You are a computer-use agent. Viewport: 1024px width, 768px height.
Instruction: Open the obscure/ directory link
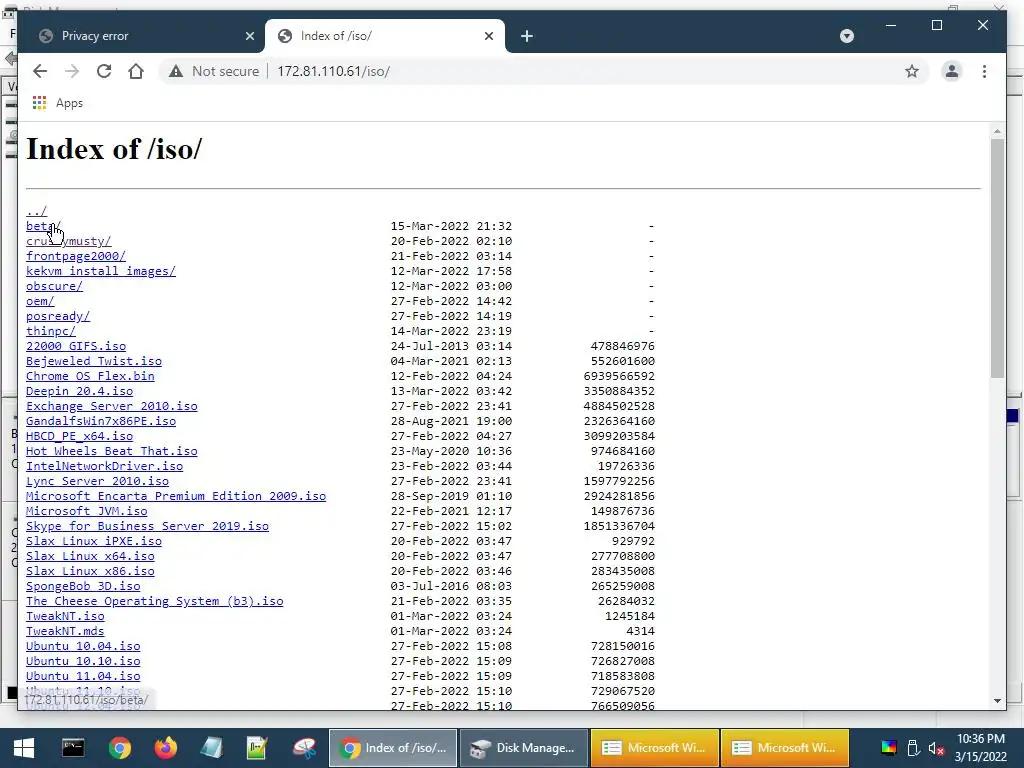click(x=54, y=286)
